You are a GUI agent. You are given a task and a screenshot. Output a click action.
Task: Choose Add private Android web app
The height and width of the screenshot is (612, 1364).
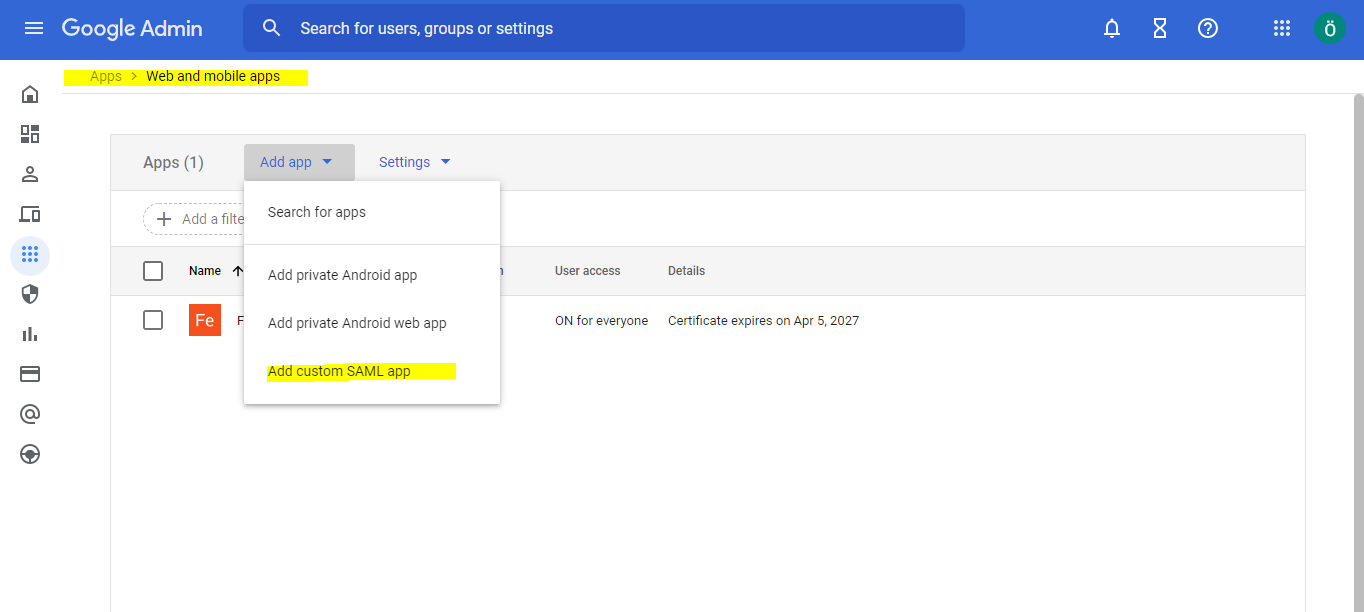tap(372, 323)
